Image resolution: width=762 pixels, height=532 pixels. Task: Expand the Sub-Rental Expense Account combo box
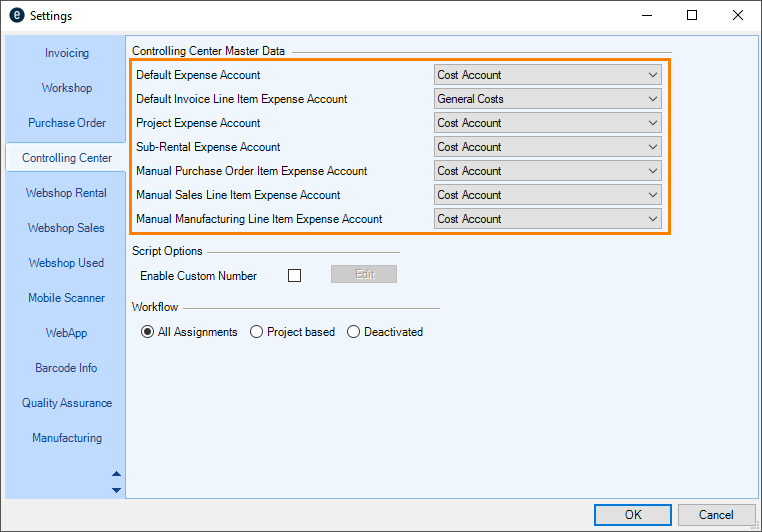pos(548,147)
